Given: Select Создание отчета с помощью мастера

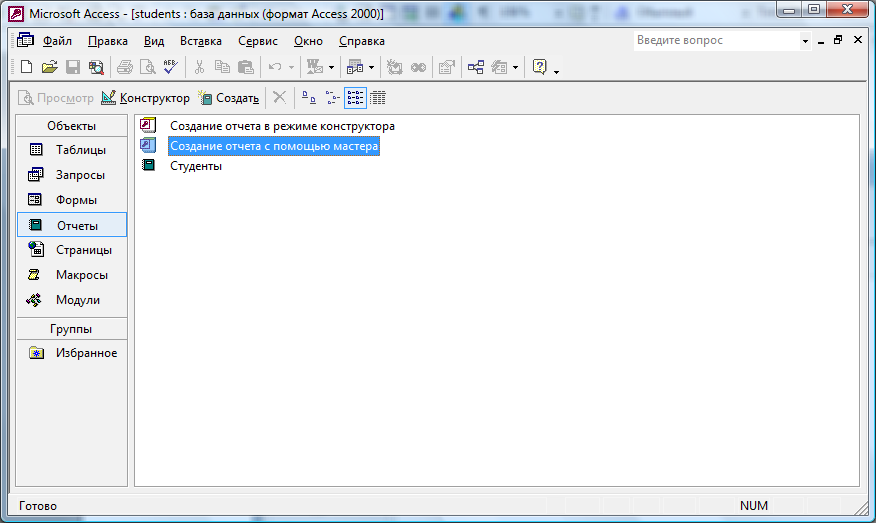Looking at the screenshot, I should coord(274,146).
